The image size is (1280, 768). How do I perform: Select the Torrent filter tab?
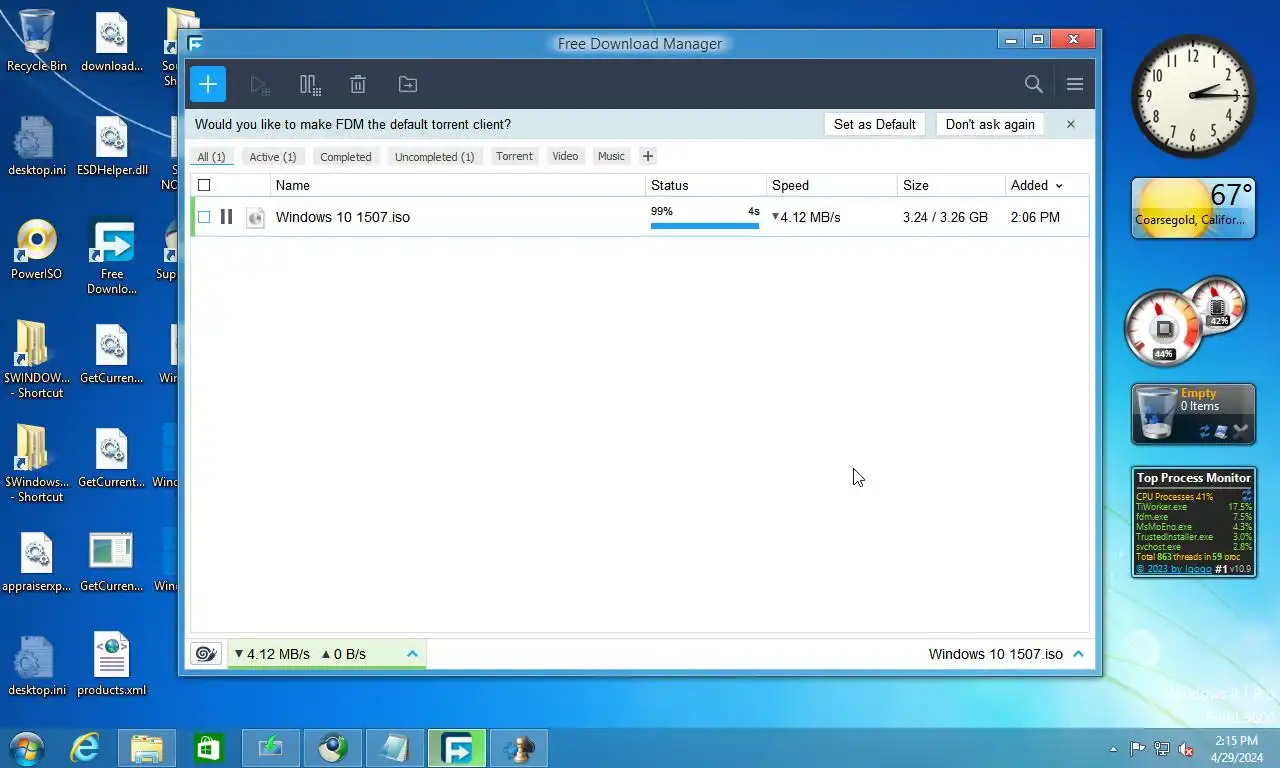pyautogui.click(x=515, y=156)
